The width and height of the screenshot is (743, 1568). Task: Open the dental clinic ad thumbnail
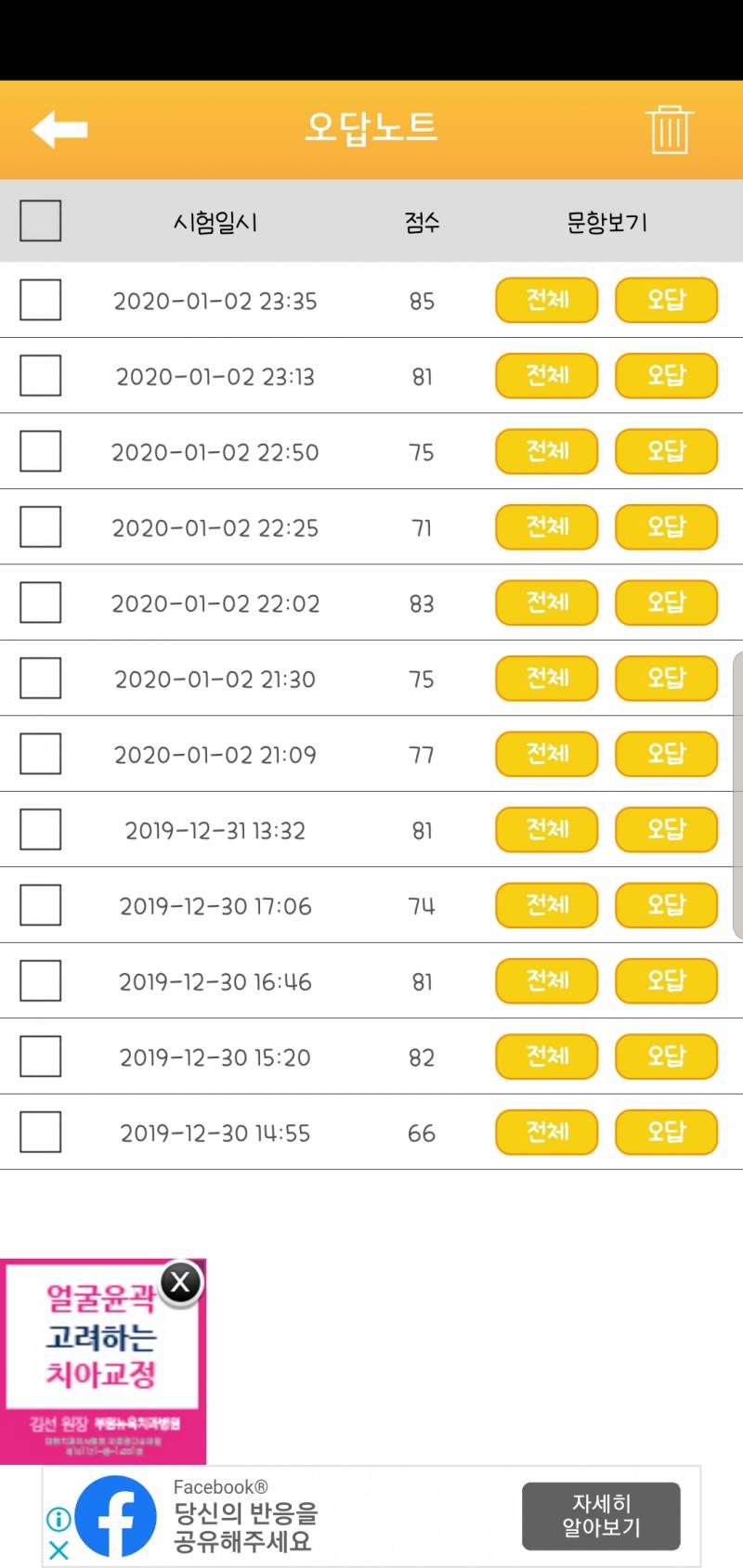102,1365
